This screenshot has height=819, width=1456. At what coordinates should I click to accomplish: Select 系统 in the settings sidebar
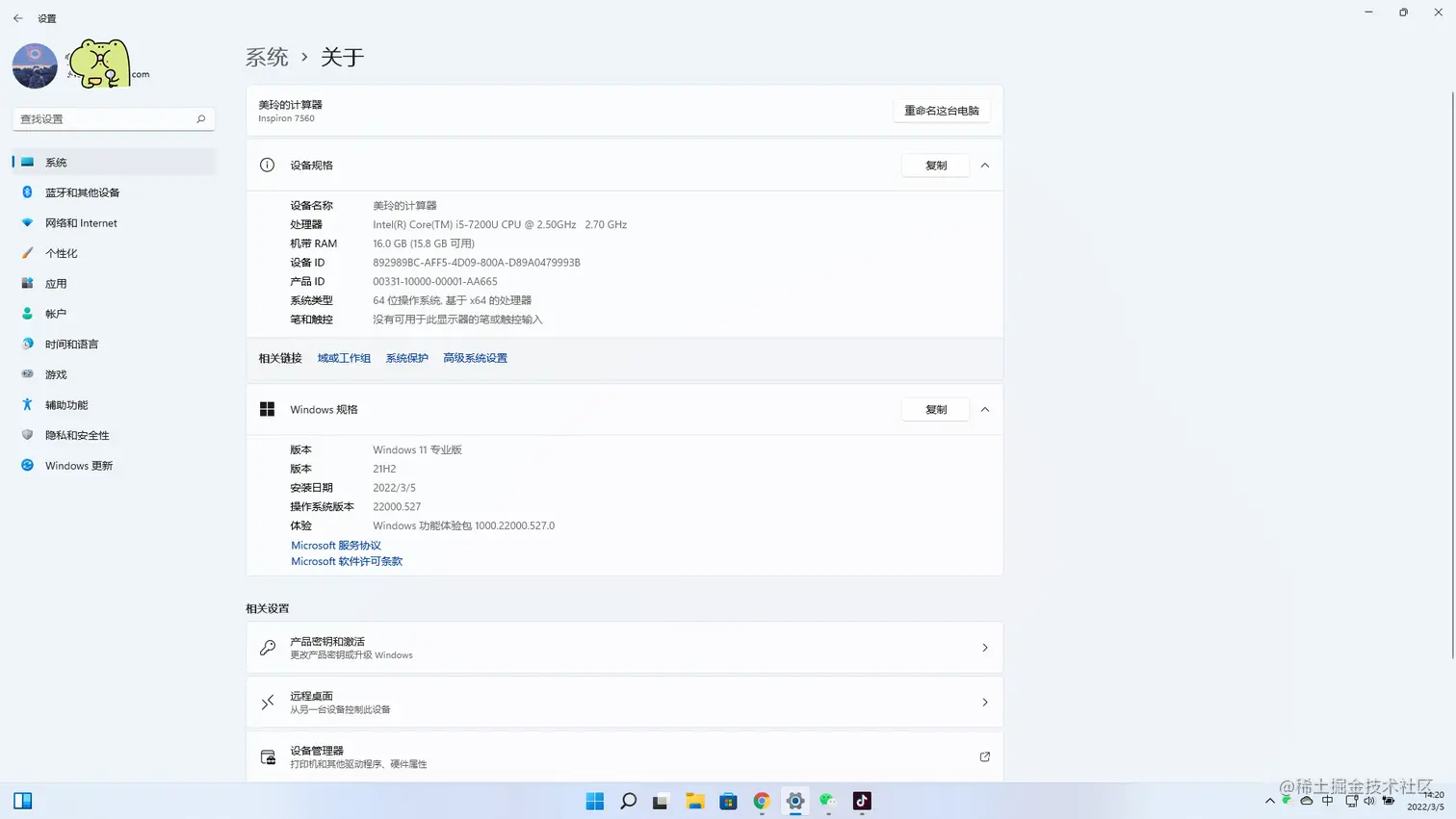(114, 162)
